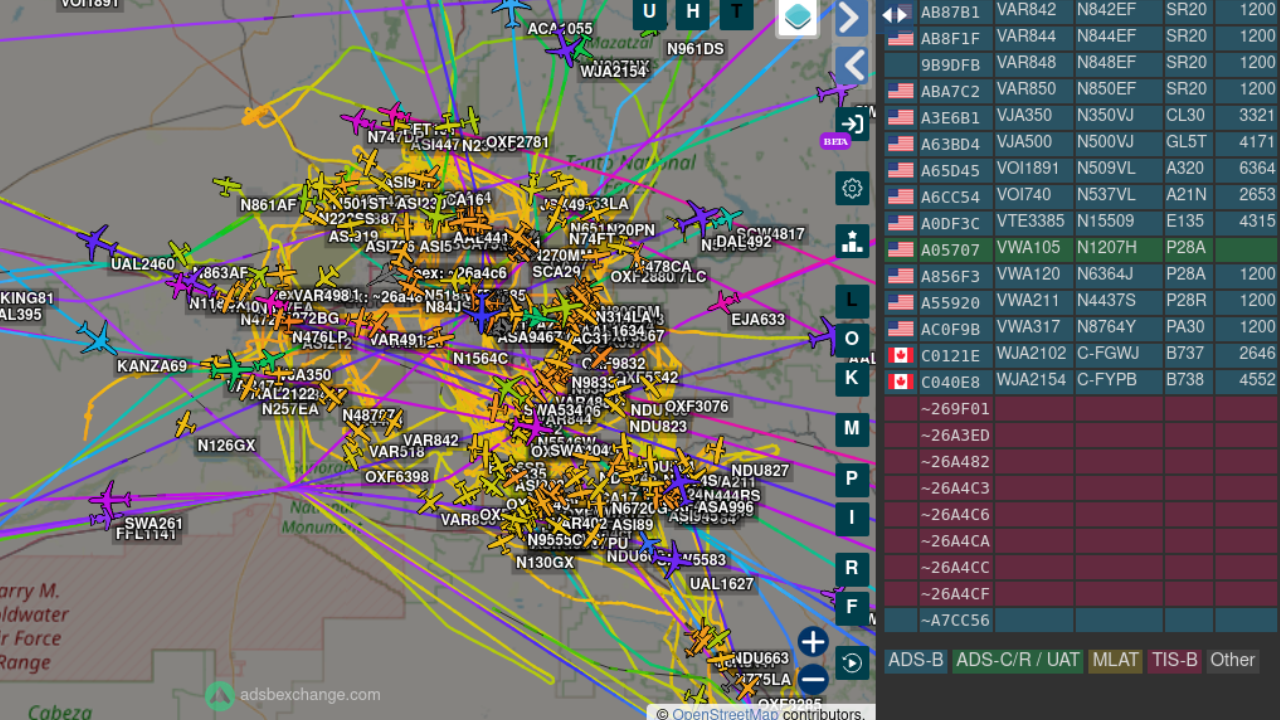Select the N861AF aircraft icon

pos(228,185)
